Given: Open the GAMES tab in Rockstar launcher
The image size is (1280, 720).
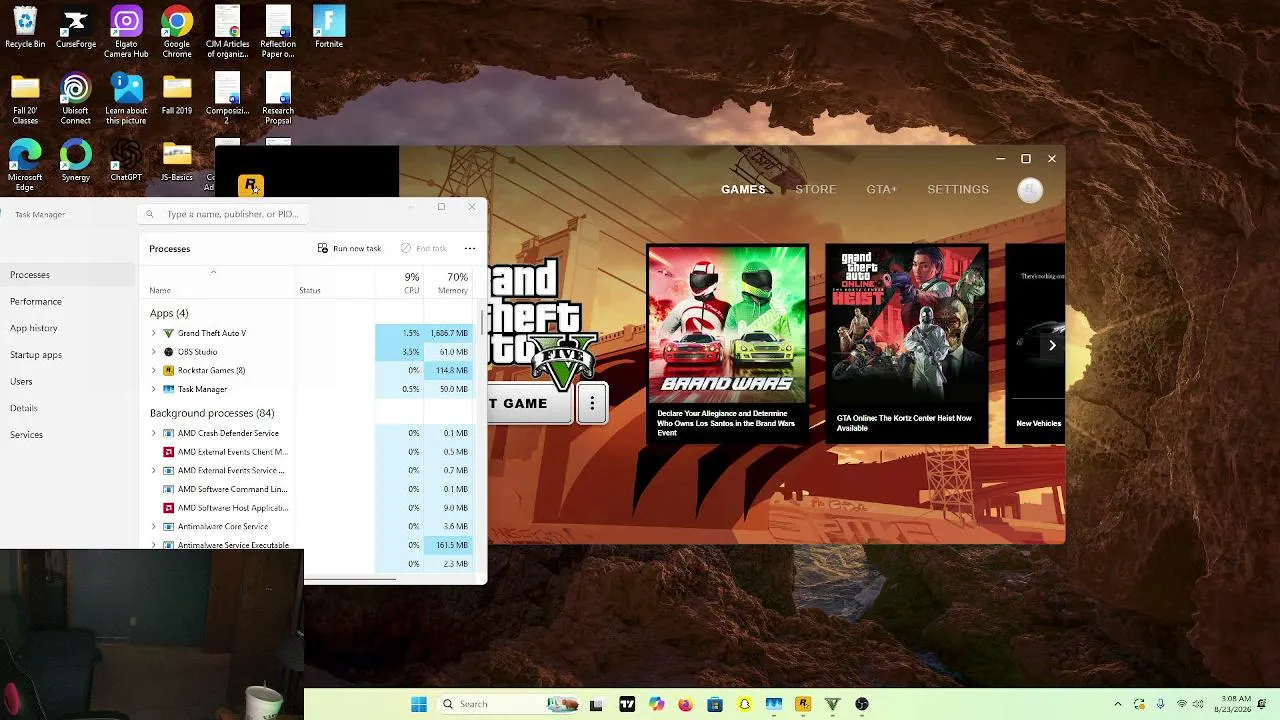Looking at the screenshot, I should click(743, 190).
